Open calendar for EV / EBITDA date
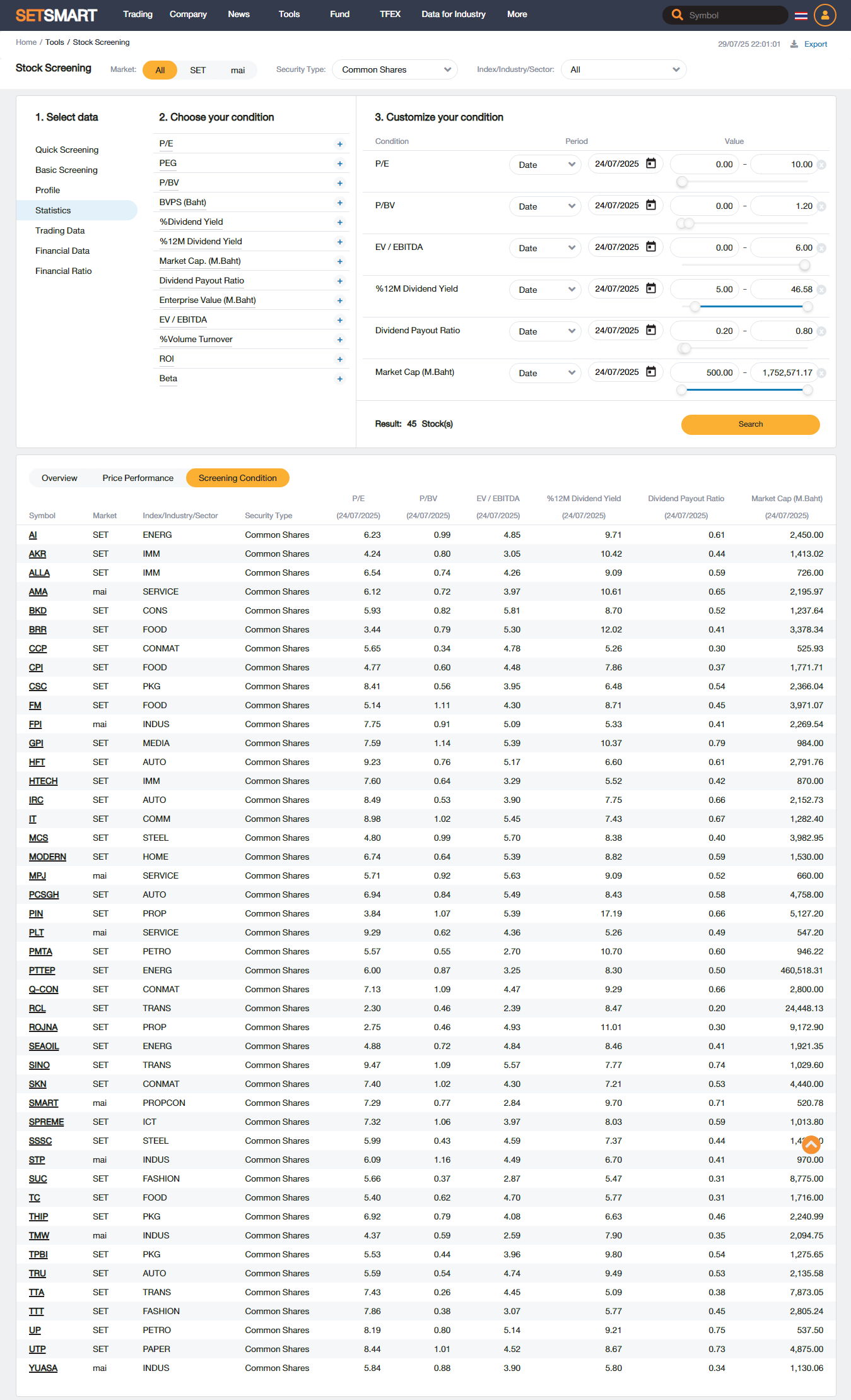Screen dimensions: 851x1400 651,247
